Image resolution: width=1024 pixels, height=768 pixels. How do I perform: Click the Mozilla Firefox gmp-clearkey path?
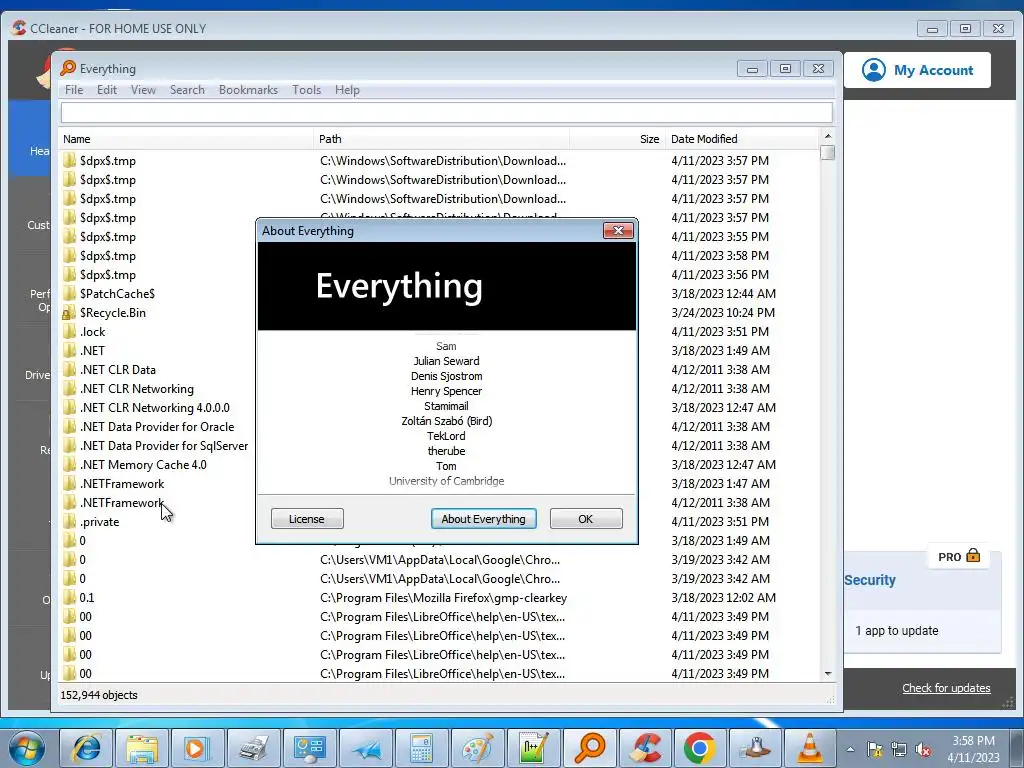[443, 598]
